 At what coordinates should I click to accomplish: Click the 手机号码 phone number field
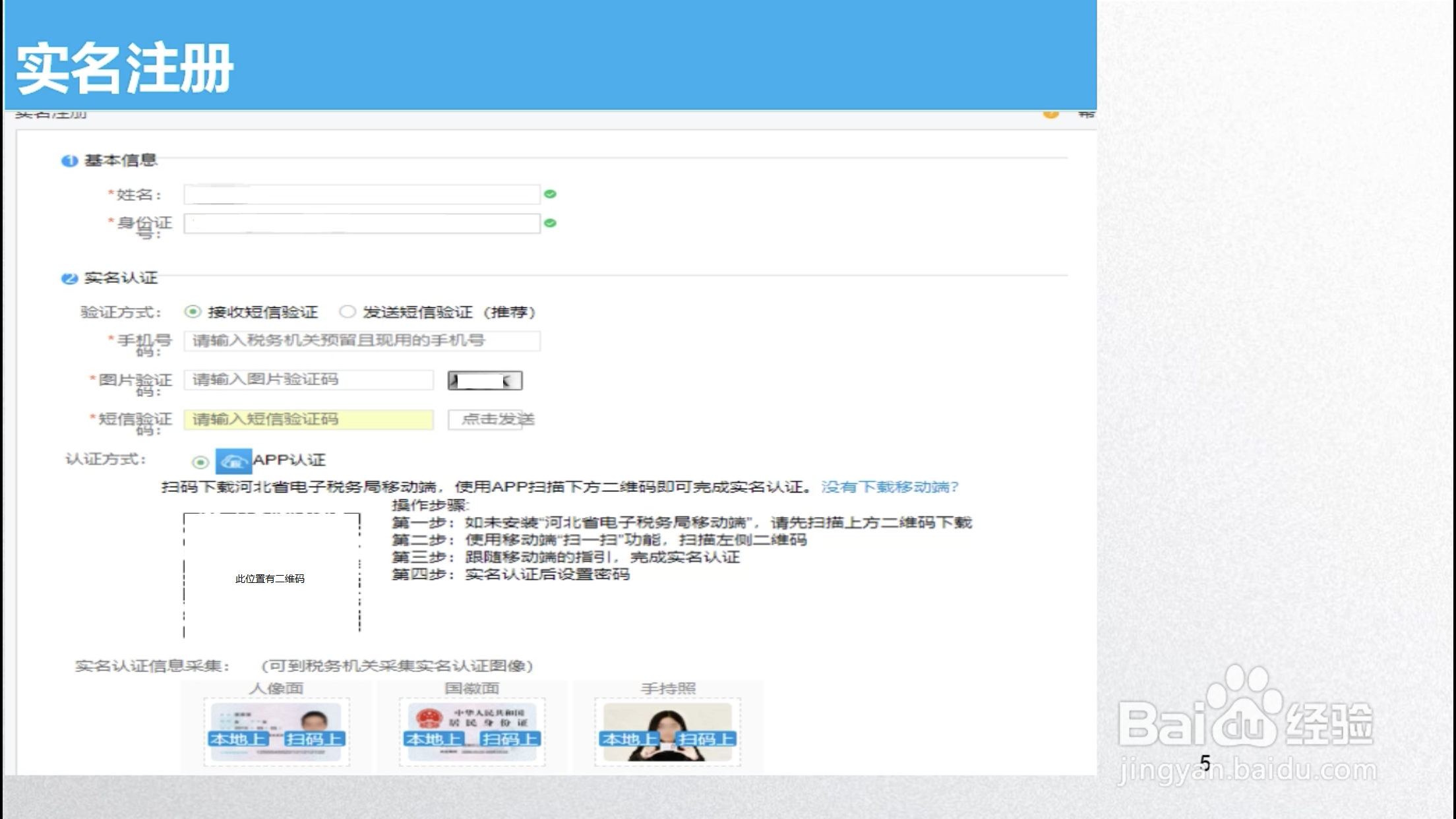point(361,341)
